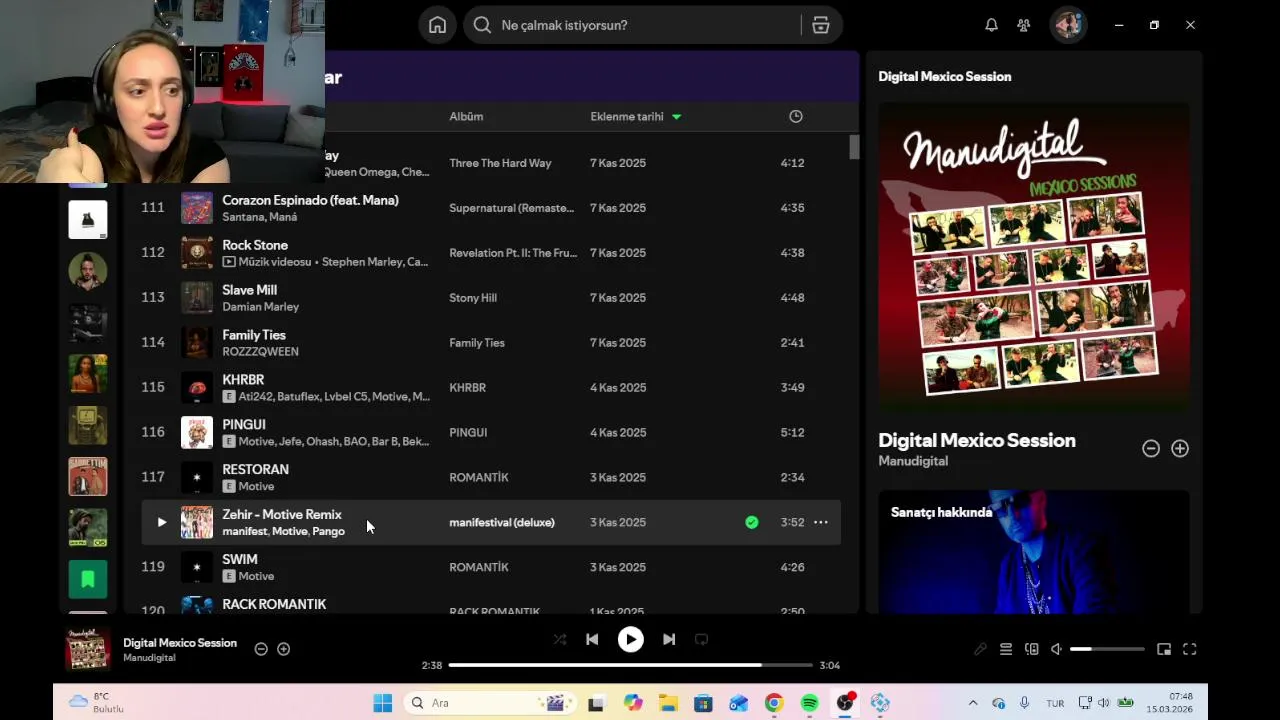The image size is (1280, 720).
Task: Open Friend Activity icon
Action: click(1023, 25)
